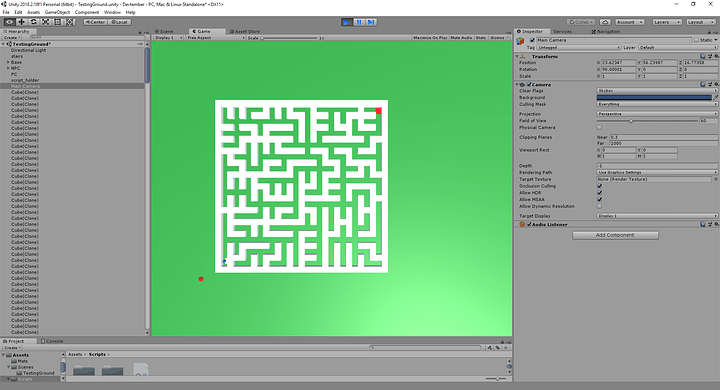Open the Window menu

112,12
